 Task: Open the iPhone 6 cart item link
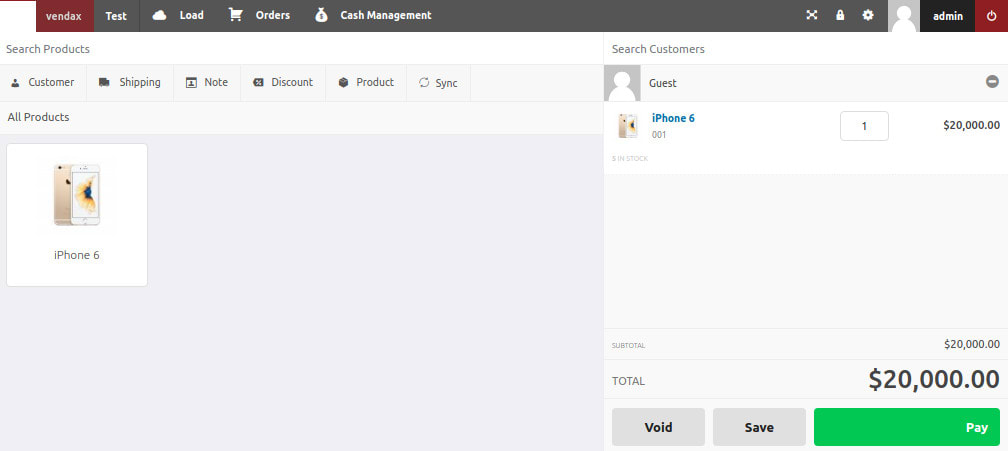click(673, 118)
